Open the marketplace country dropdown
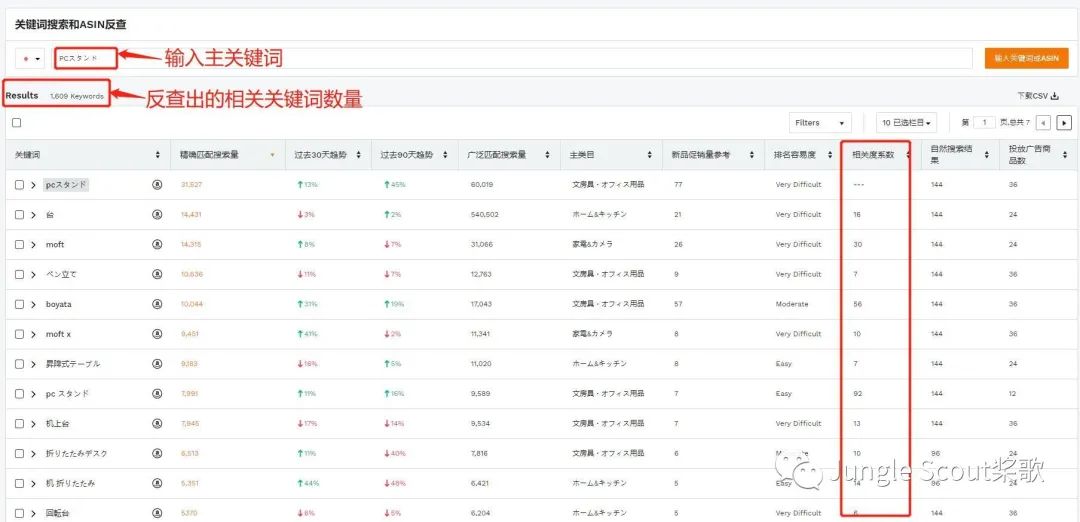The image size is (1080, 522). (31, 59)
